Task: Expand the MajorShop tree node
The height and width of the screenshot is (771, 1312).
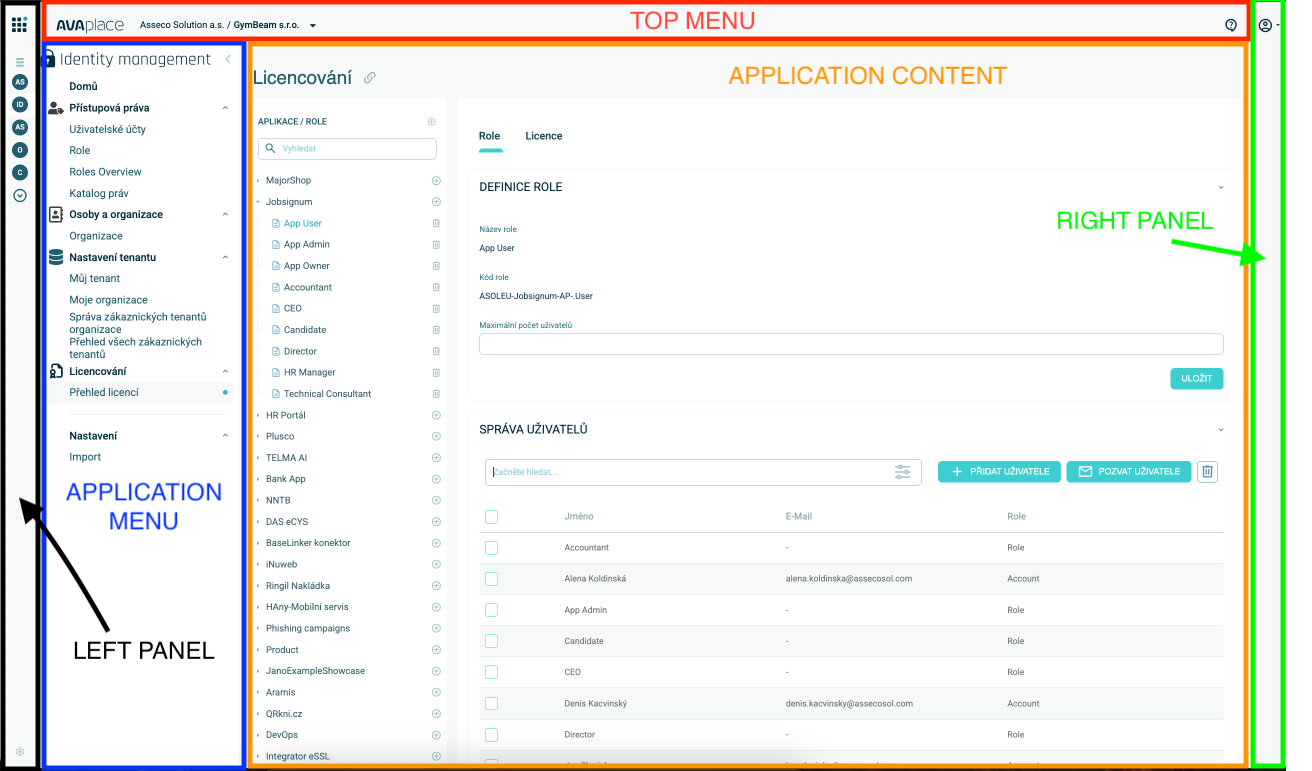Action: [258, 181]
